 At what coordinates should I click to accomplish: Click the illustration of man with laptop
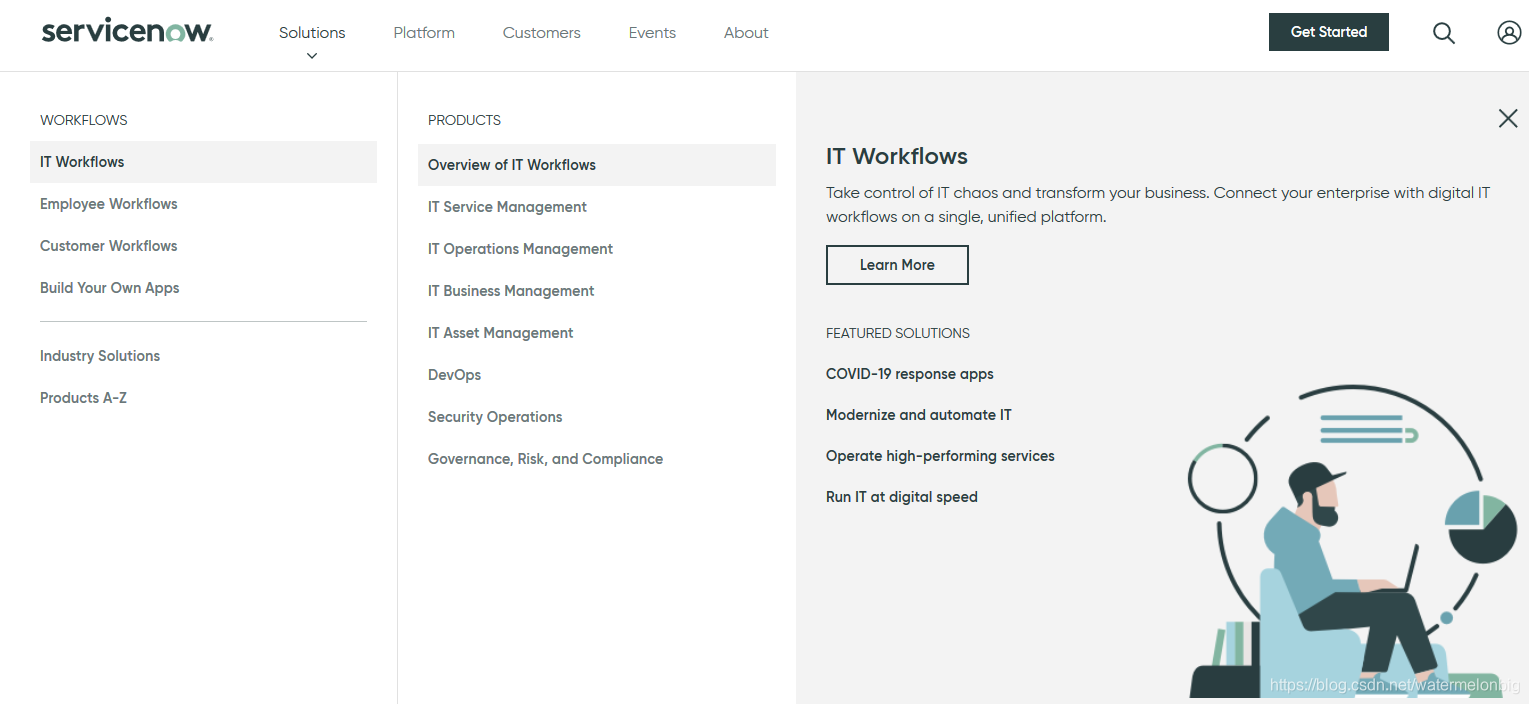point(1354,541)
